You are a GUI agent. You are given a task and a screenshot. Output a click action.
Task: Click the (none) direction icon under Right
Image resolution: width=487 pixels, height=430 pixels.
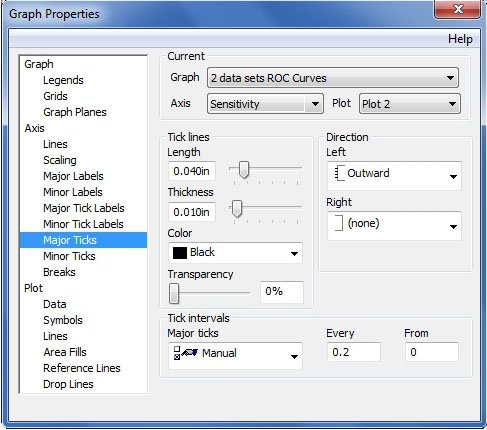(x=339, y=223)
